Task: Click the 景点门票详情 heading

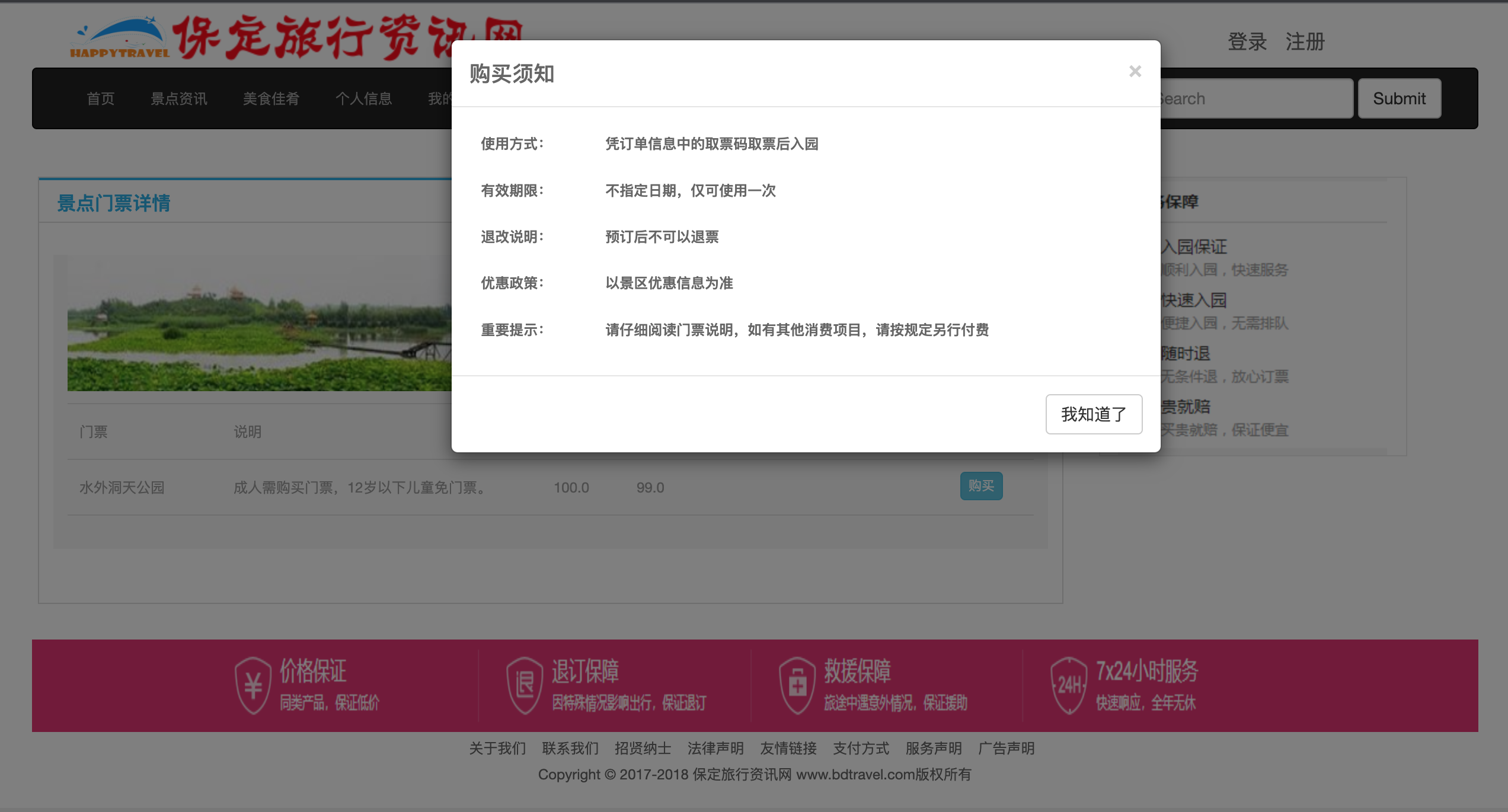Action: coord(114,203)
